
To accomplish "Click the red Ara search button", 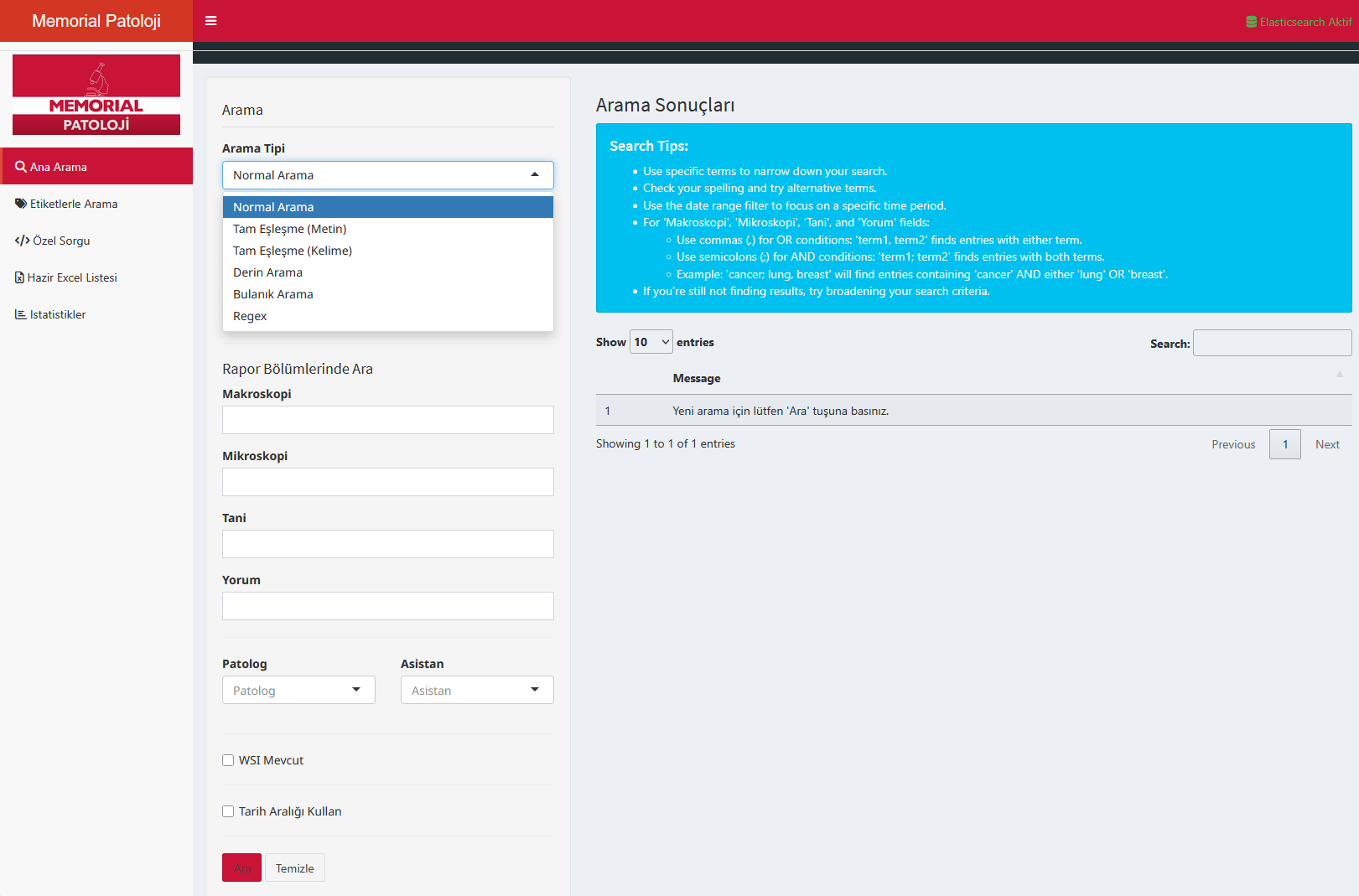I will [x=241, y=868].
